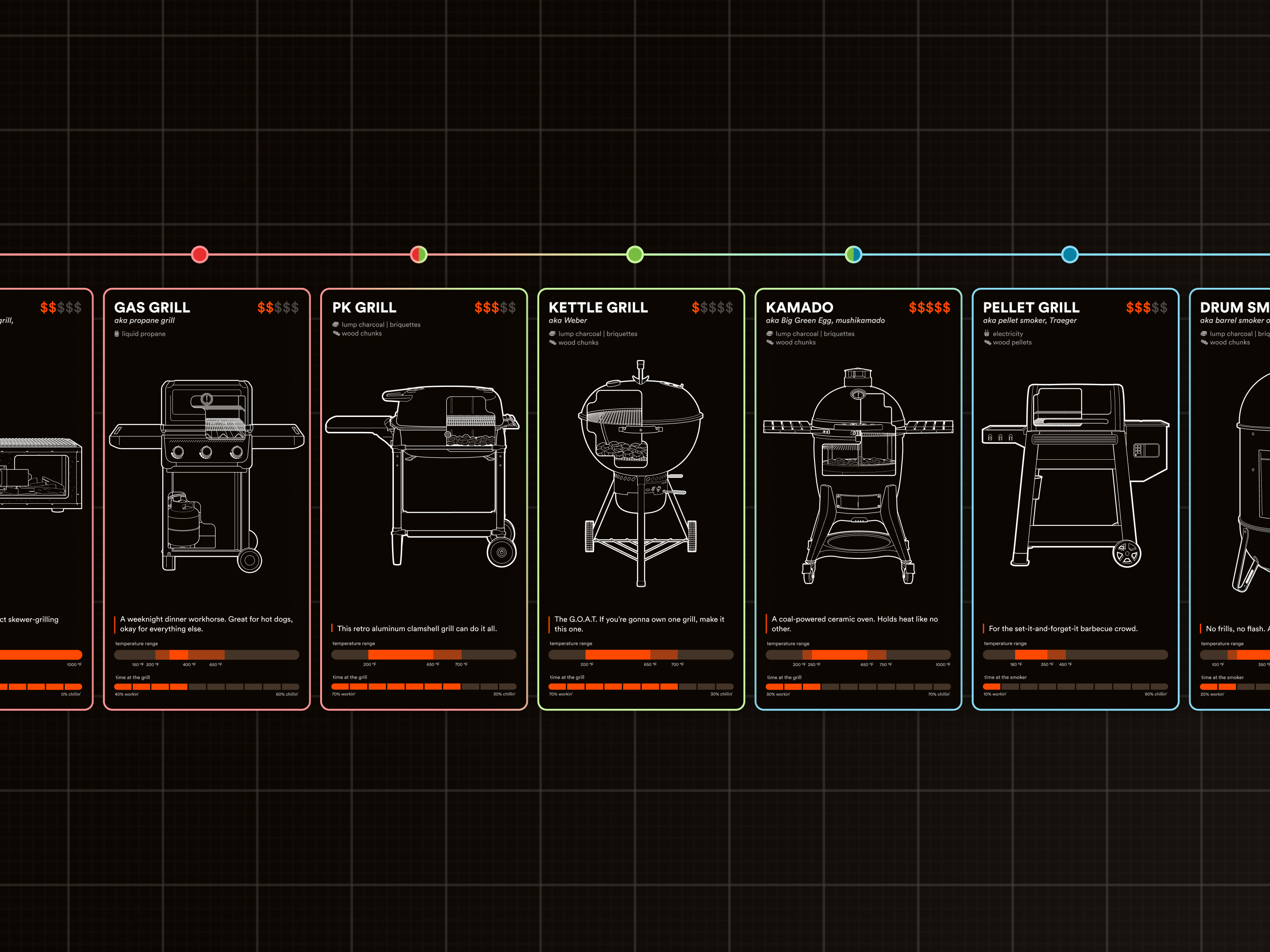
Task: Click the Gas Grill price rating dollar signs
Action: coord(278,308)
